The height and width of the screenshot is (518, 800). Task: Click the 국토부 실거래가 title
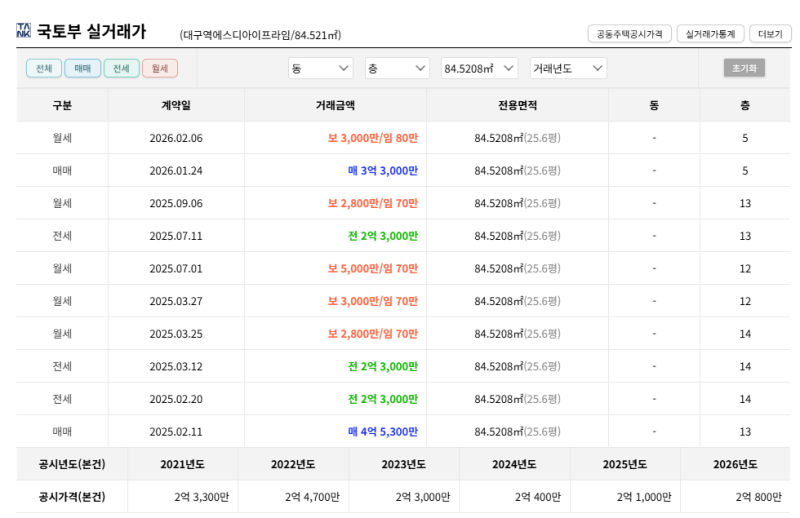(x=92, y=31)
